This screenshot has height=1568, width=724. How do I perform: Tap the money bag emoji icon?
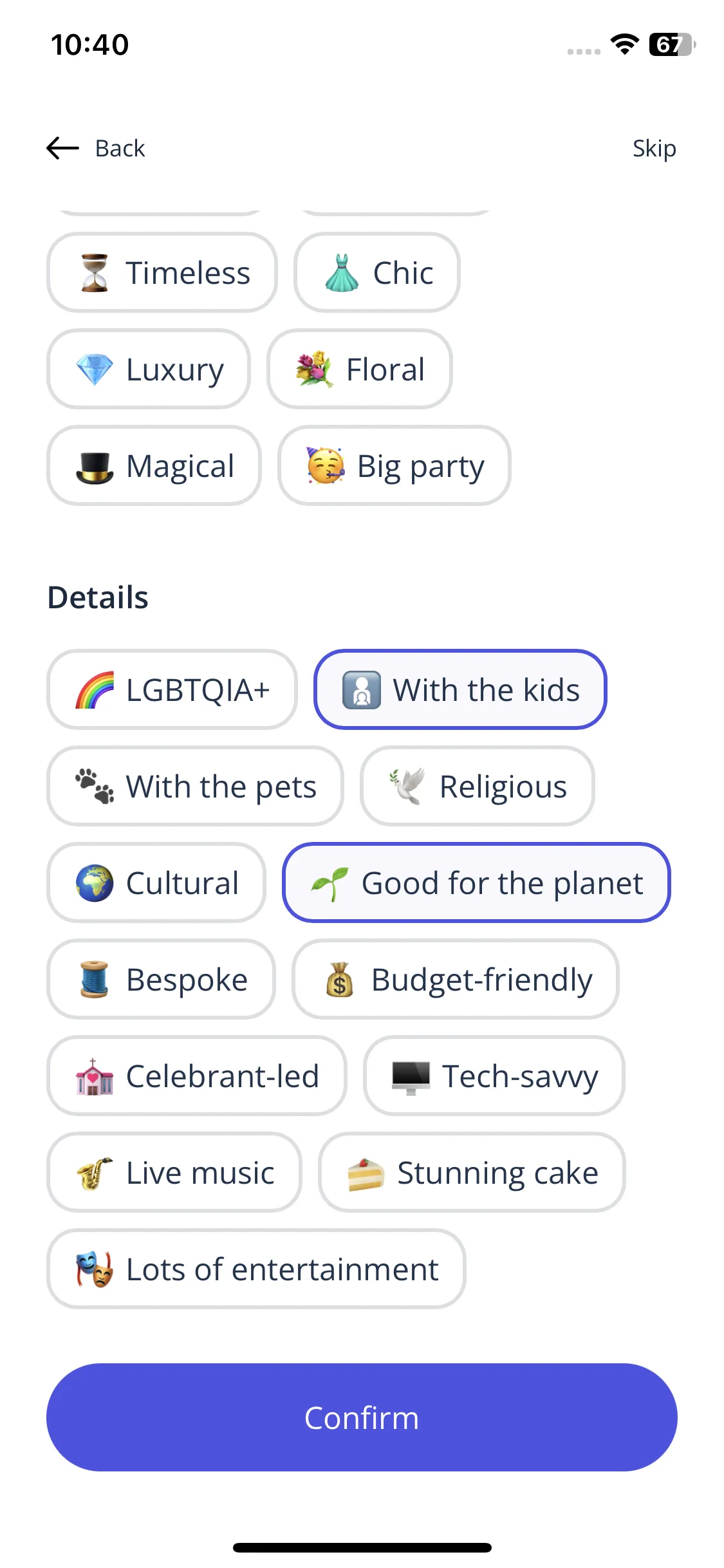click(340, 979)
